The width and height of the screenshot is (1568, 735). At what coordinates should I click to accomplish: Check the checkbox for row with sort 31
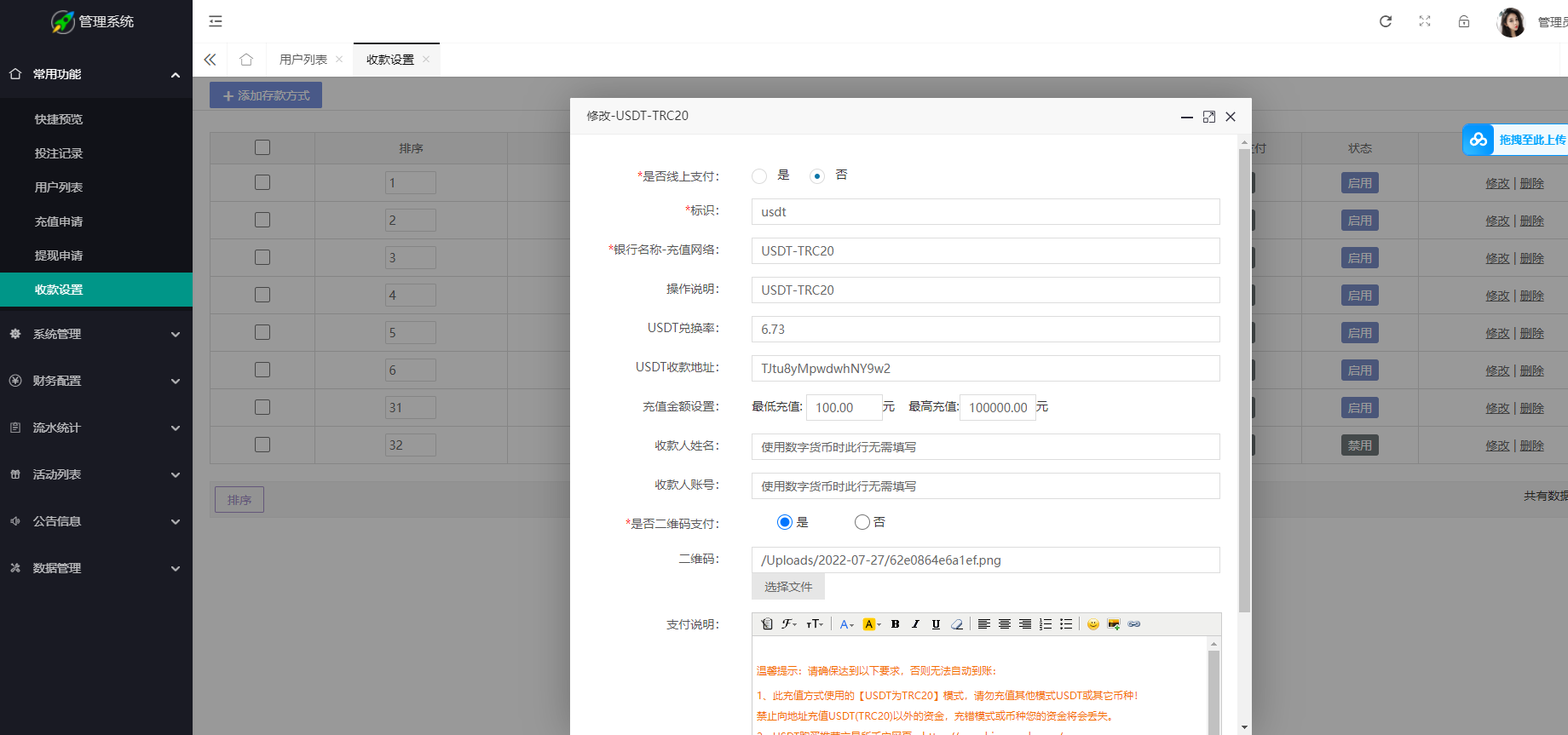coord(262,407)
